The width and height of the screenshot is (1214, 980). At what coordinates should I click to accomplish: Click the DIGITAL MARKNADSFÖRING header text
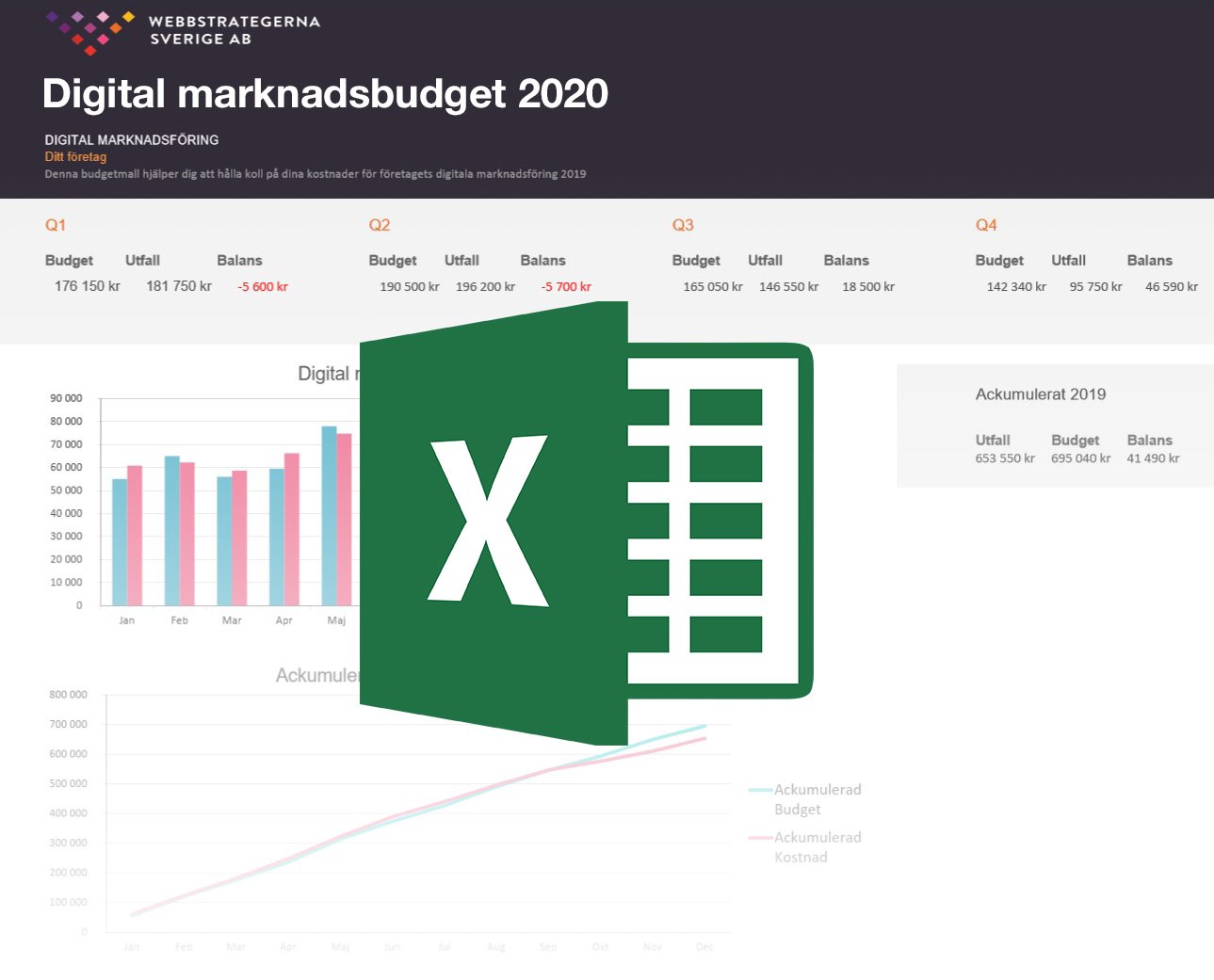tap(131, 139)
